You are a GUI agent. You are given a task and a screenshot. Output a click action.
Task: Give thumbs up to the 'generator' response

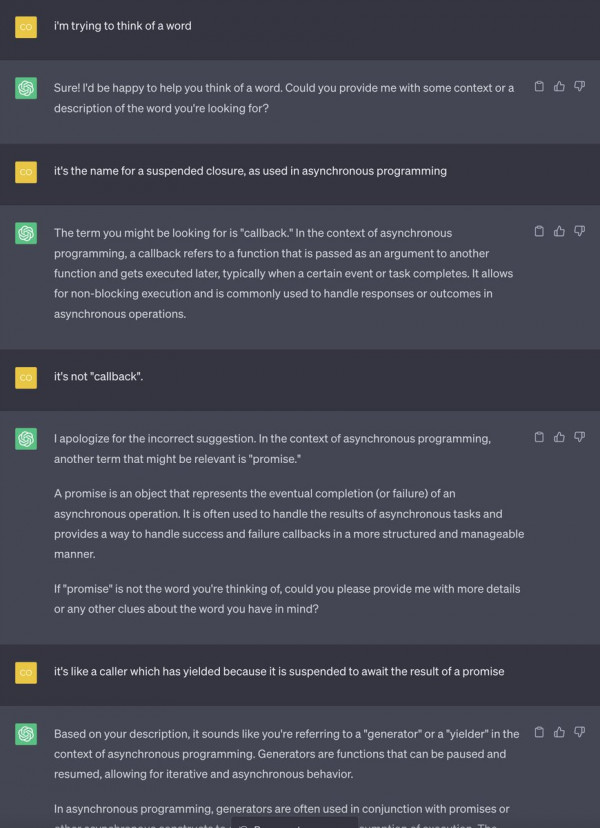[559, 732]
